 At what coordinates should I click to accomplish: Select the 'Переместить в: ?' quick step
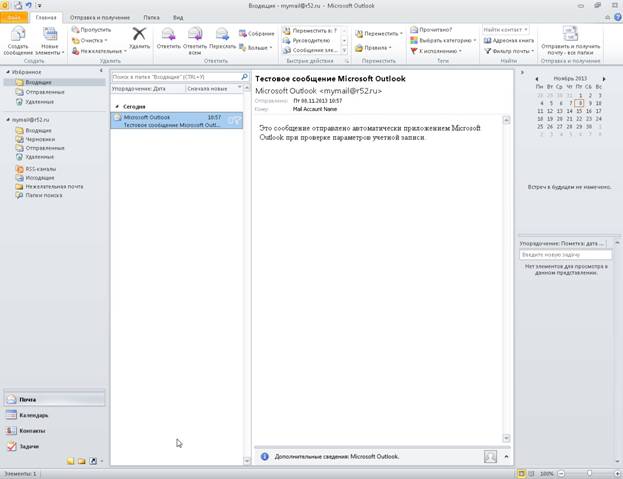(x=310, y=31)
